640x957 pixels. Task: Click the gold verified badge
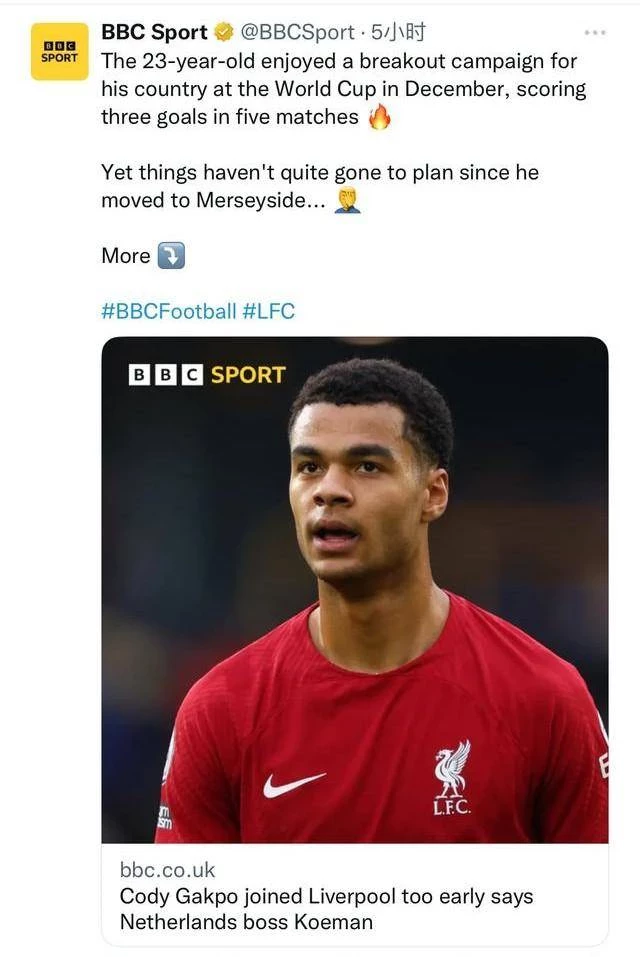pos(224,32)
